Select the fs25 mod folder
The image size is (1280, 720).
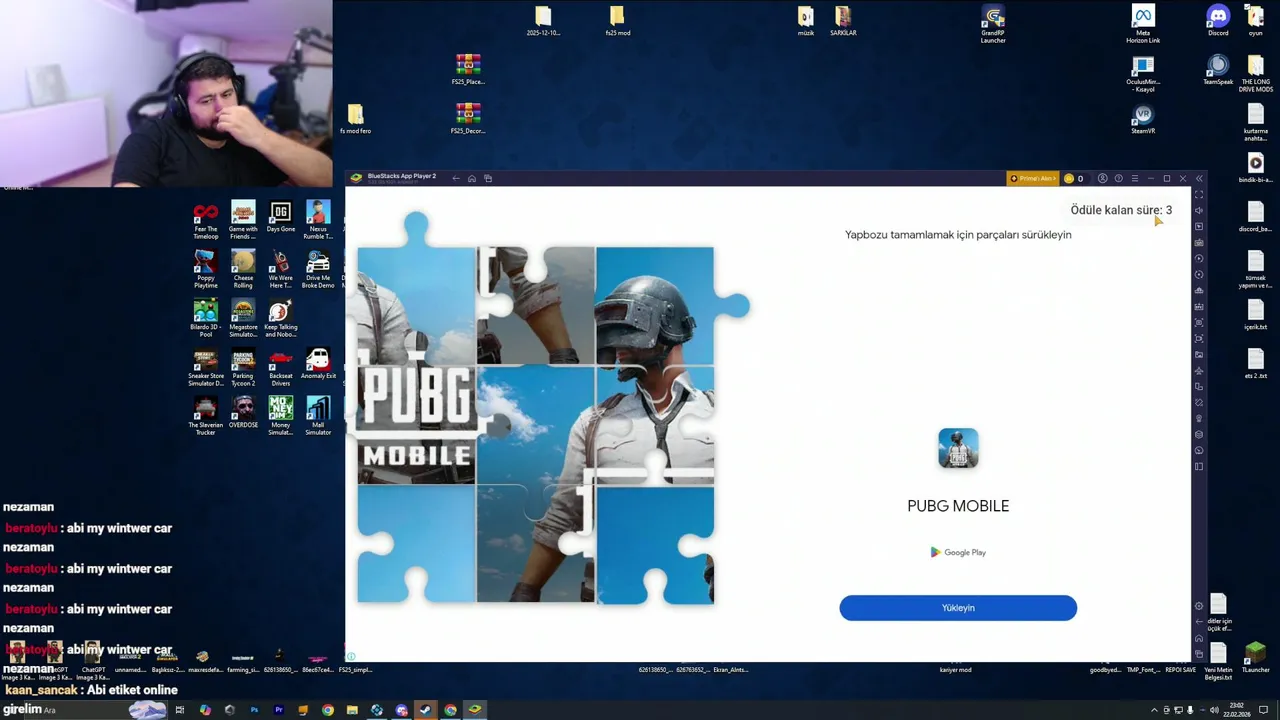(x=617, y=21)
